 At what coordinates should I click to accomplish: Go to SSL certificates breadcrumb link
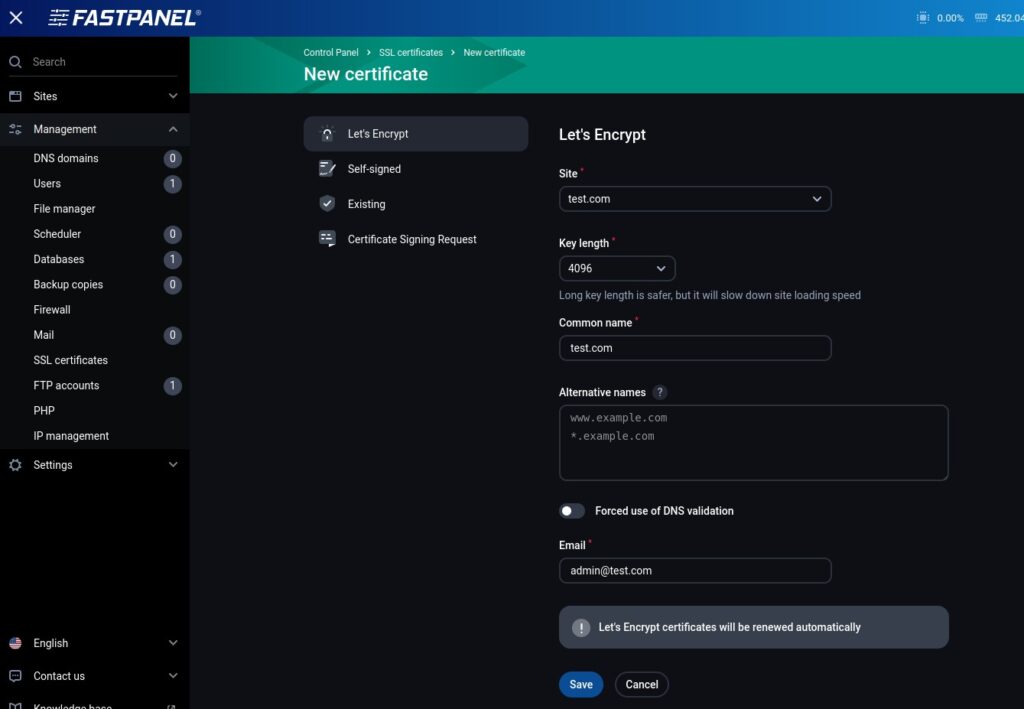pos(411,52)
